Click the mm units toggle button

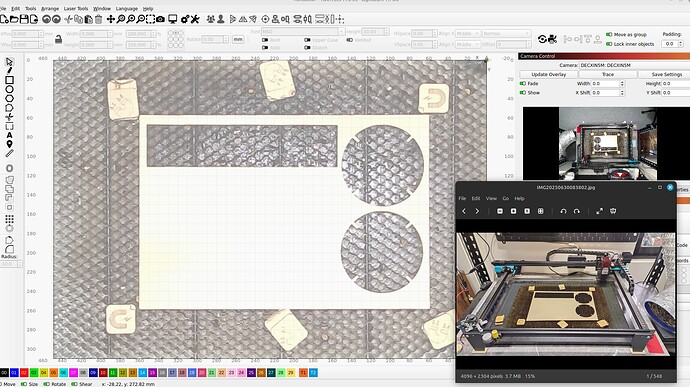pyautogui.click(x=238, y=40)
